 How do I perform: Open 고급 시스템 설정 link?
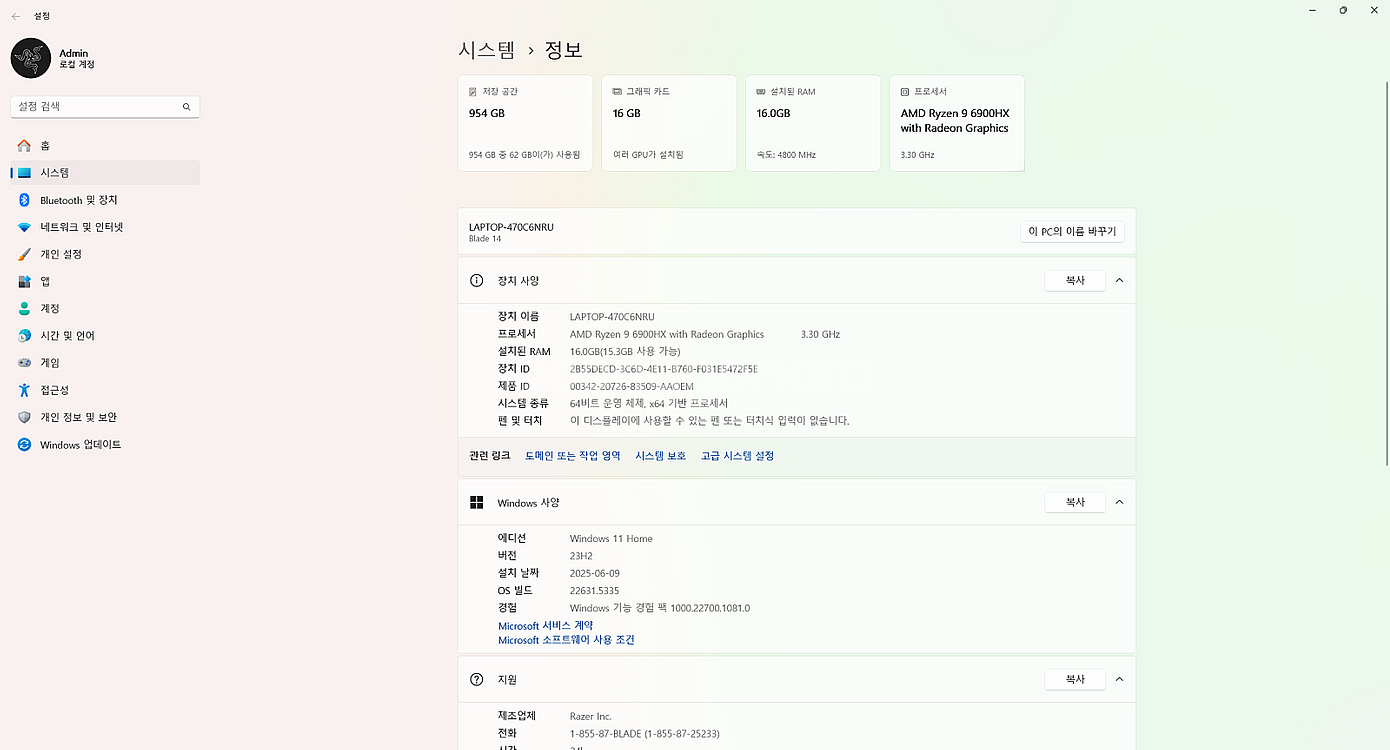(x=737, y=456)
